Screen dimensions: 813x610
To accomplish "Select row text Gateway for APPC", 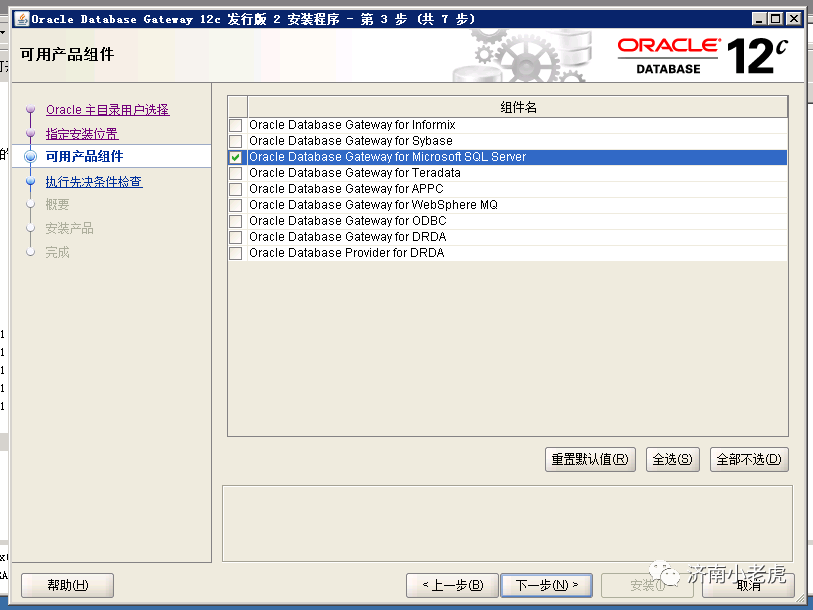I will pyautogui.click(x=346, y=189).
